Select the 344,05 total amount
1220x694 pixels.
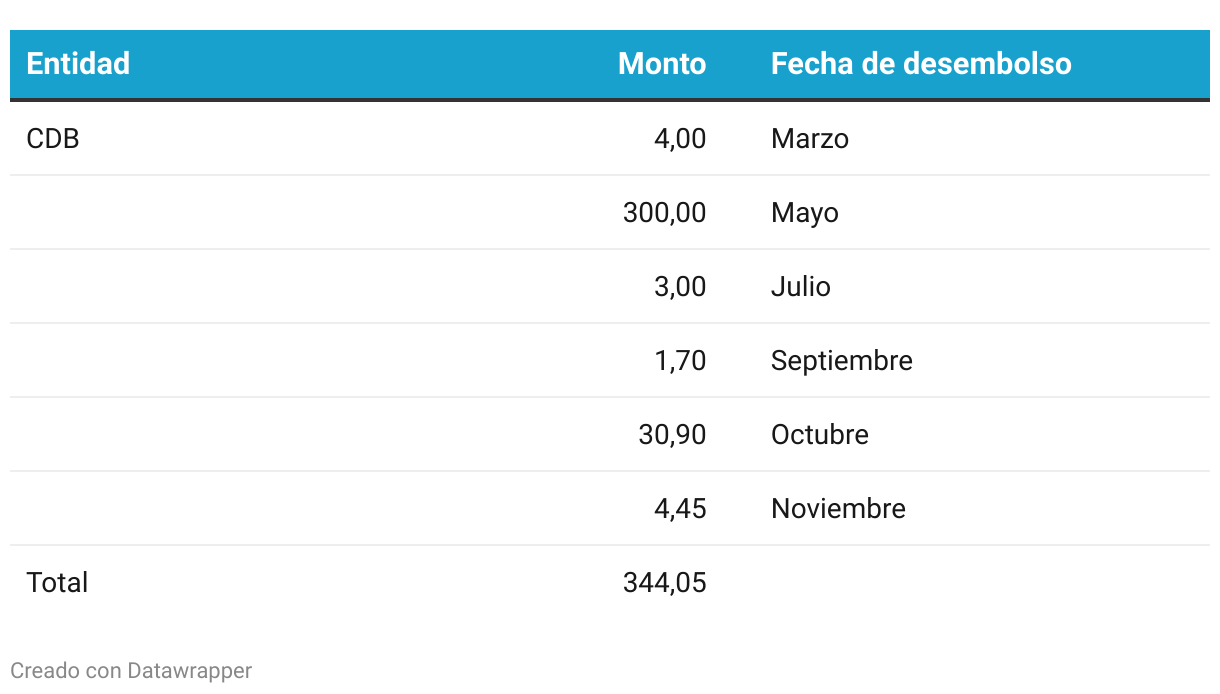point(665,582)
